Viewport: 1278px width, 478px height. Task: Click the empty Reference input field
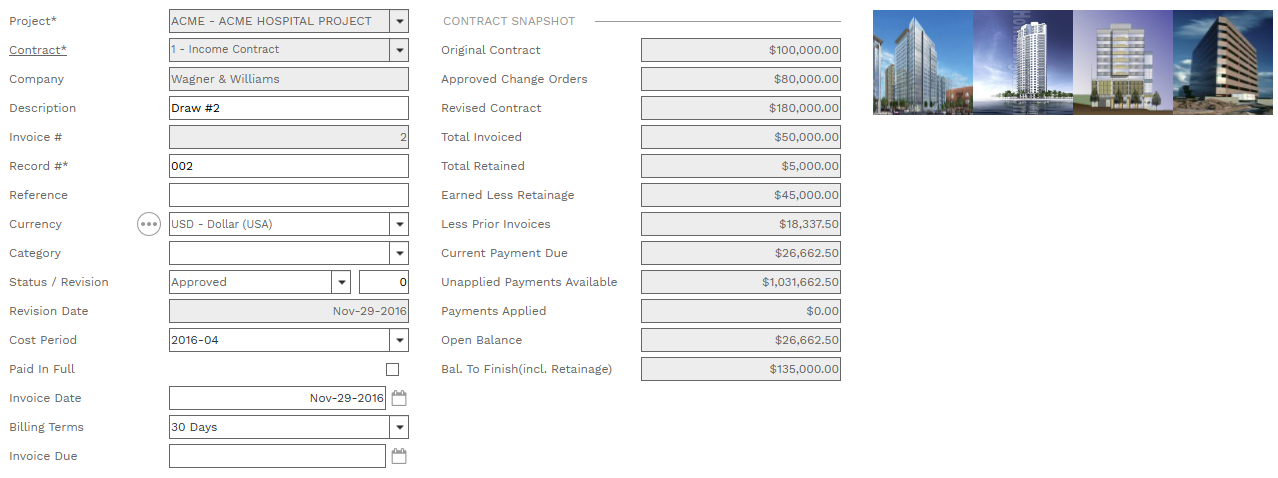coord(288,195)
